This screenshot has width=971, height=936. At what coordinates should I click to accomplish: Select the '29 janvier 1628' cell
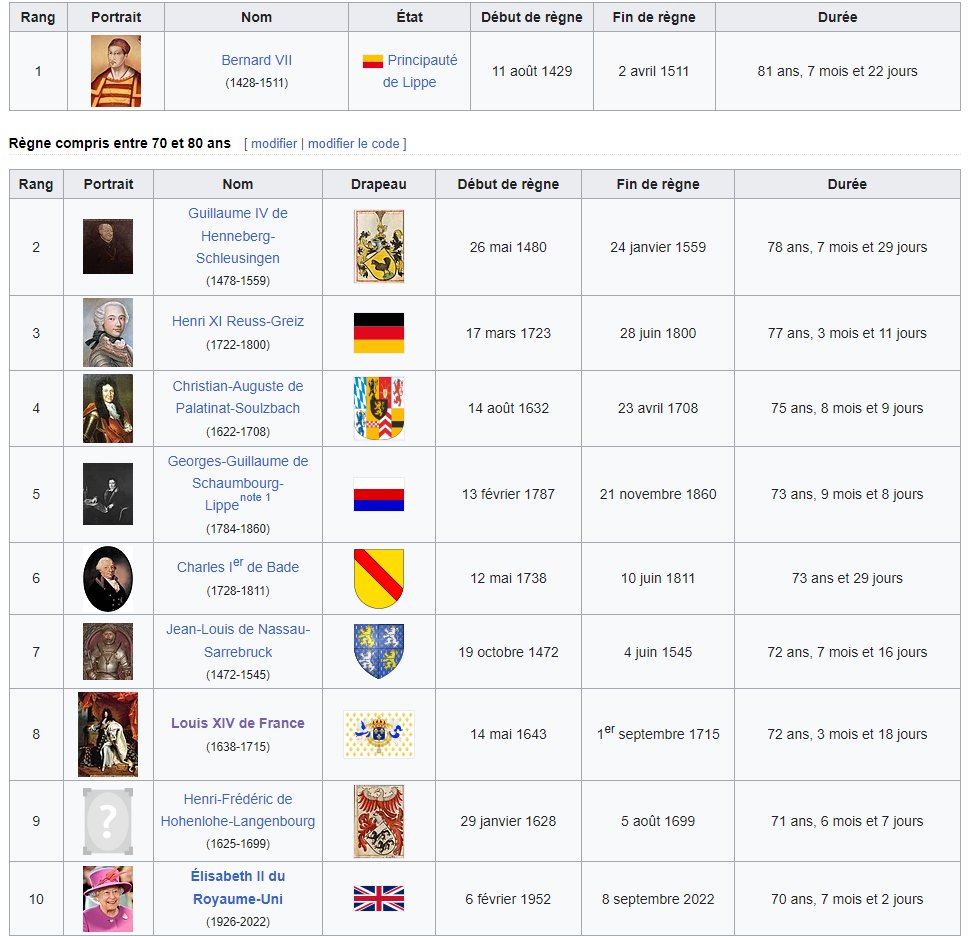[508, 821]
